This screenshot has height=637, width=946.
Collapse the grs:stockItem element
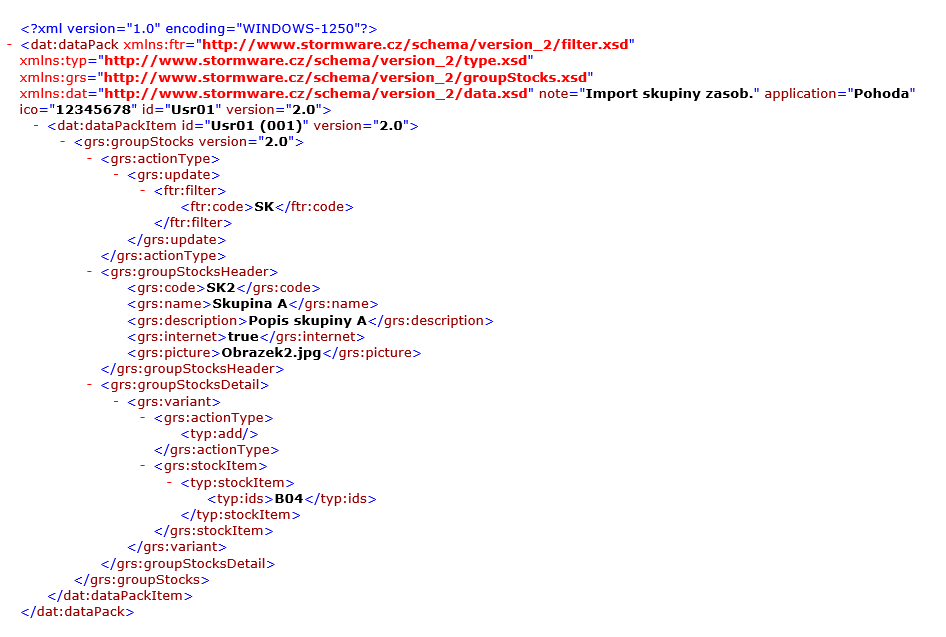click(x=144, y=466)
